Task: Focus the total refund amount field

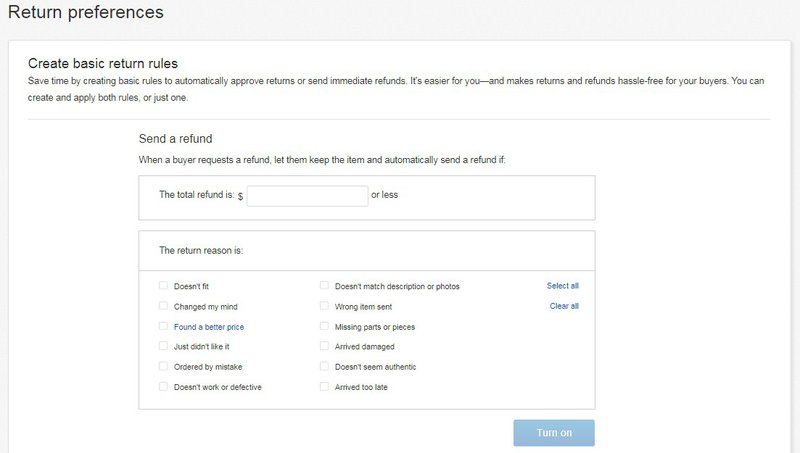Action: click(x=307, y=196)
